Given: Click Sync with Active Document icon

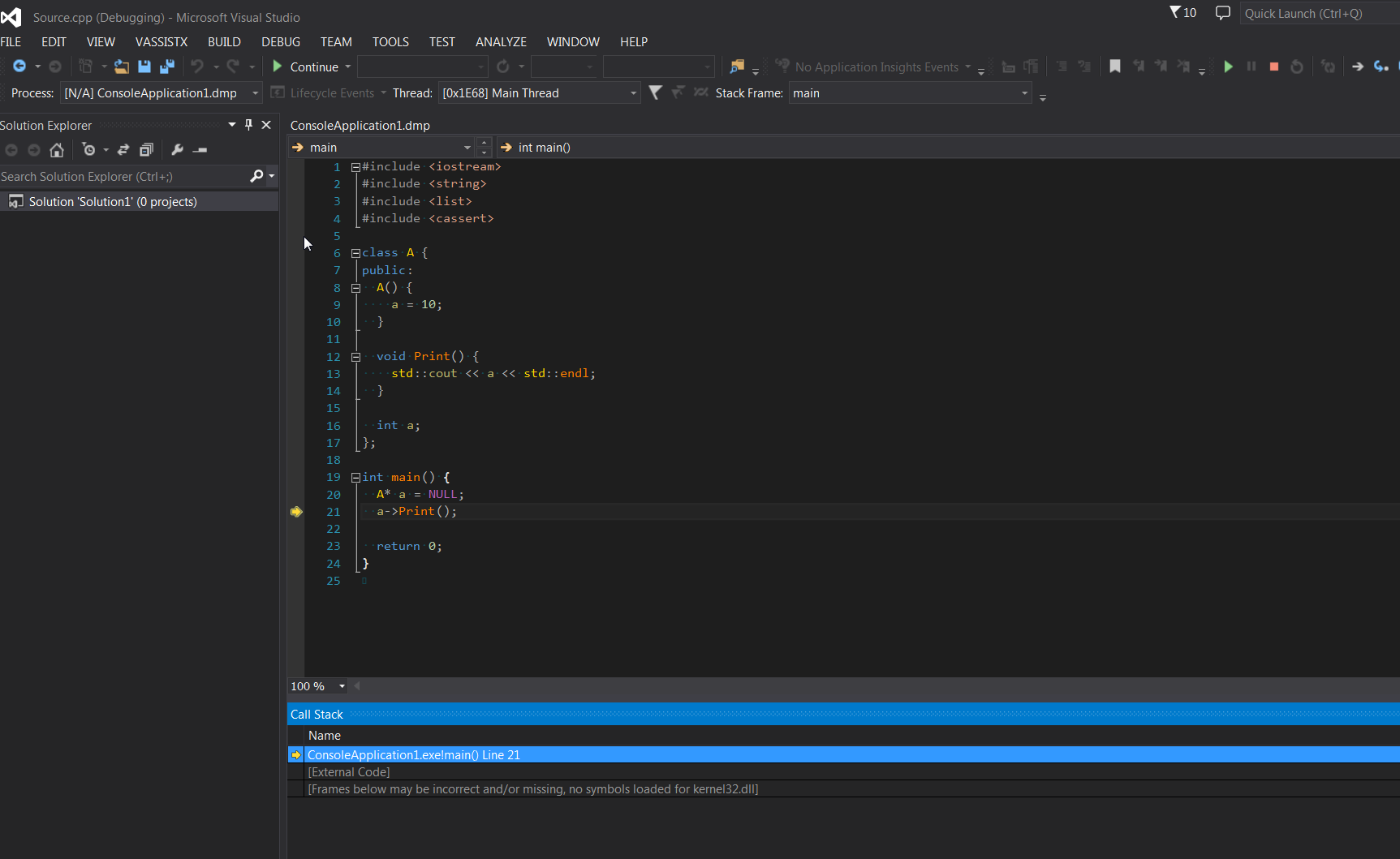Looking at the screenshot, I should pos(123,150).
